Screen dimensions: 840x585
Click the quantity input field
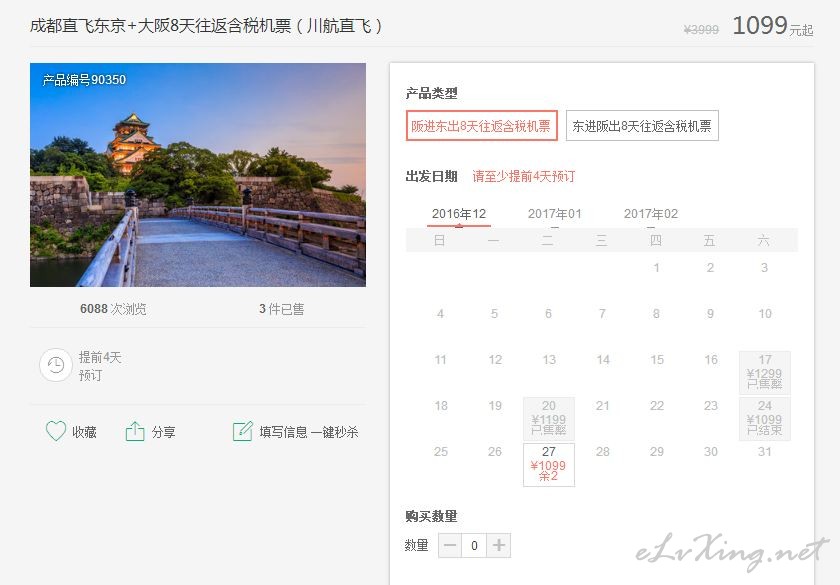pos(474,545)
